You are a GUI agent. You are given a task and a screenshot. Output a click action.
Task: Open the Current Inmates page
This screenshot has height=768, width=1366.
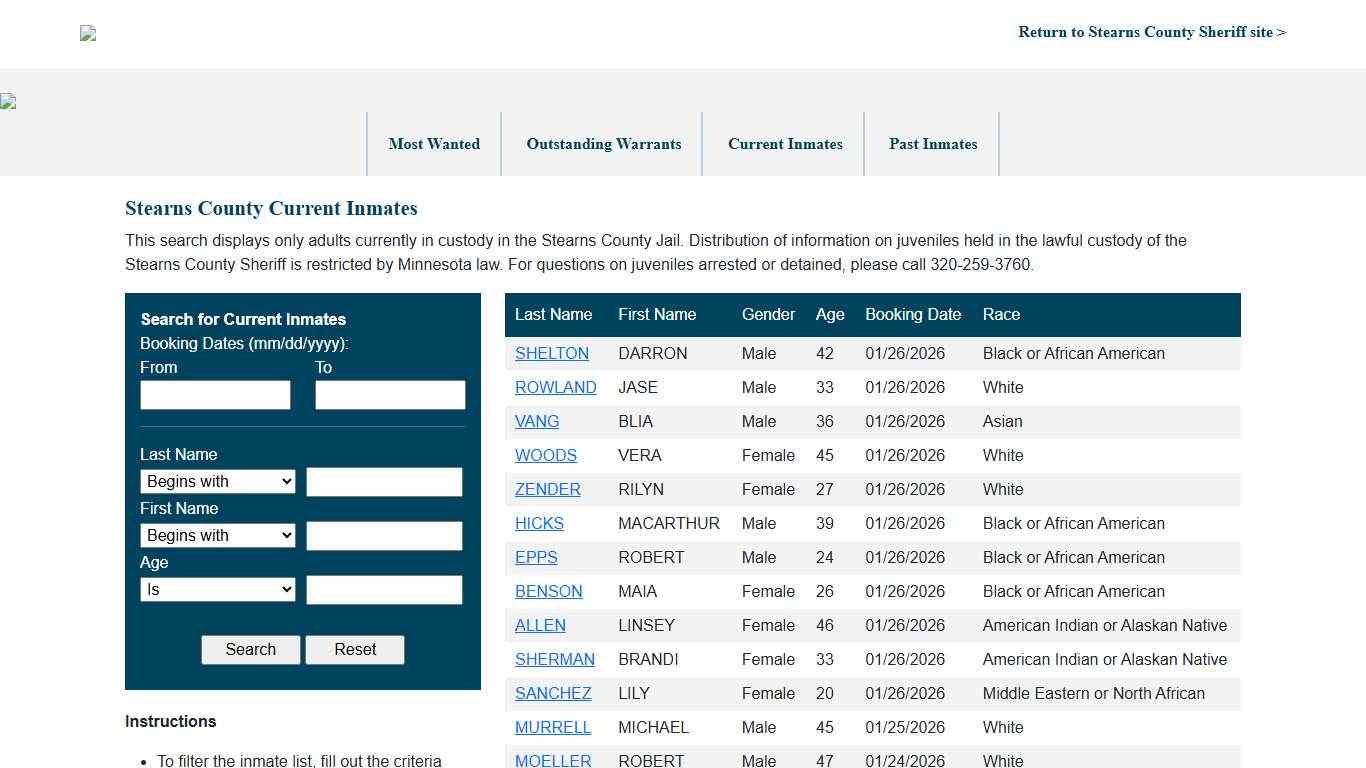[785, 144]
